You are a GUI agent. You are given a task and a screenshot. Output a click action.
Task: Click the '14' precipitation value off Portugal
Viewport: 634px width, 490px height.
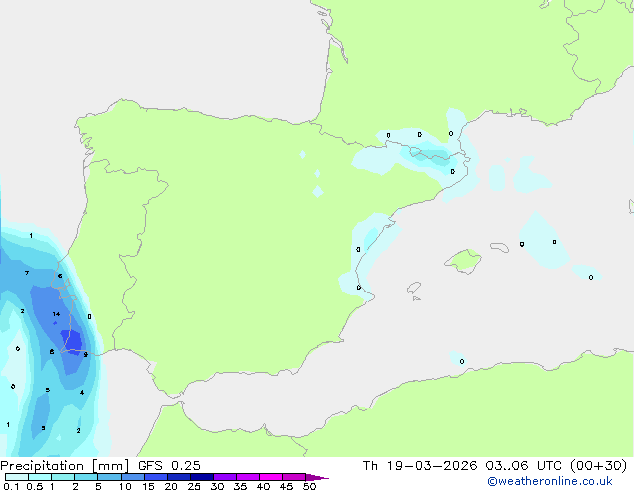pyautogui.click(x=56, y=314)
